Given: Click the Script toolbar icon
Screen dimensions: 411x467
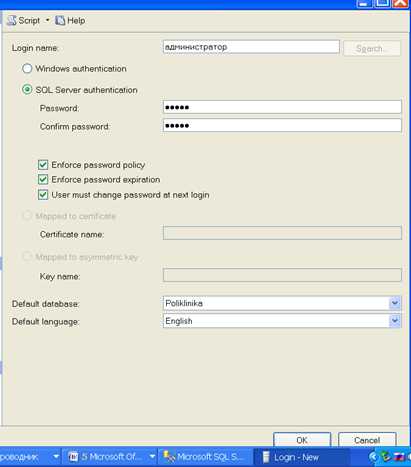Looking at the screenshot, I should pyautogui.click(x=12, y=20).
